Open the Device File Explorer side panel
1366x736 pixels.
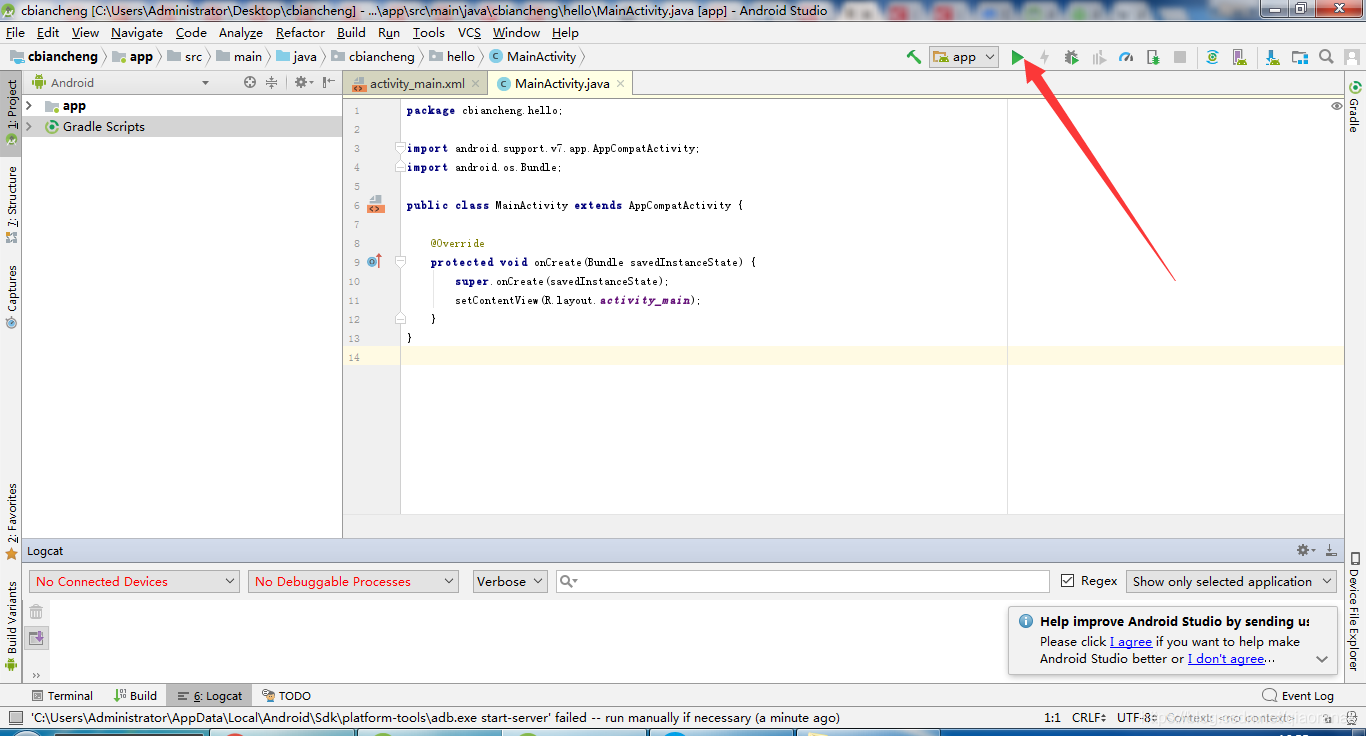point(1355,611)
